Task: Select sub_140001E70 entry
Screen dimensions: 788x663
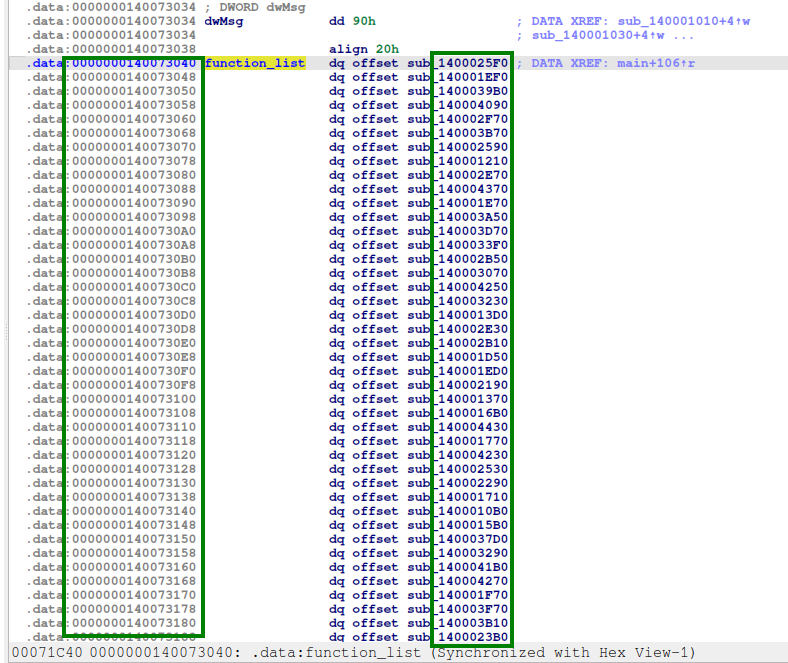Action: click(458, 203)
